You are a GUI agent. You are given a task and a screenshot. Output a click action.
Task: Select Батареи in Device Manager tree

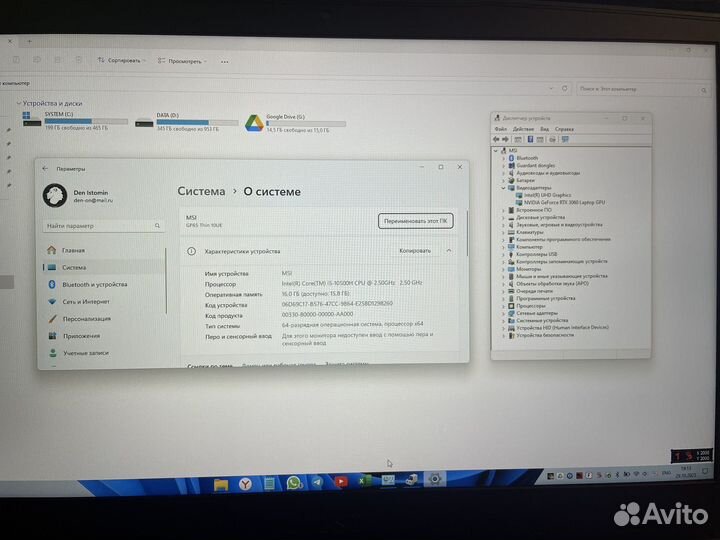tap(525, 180)
